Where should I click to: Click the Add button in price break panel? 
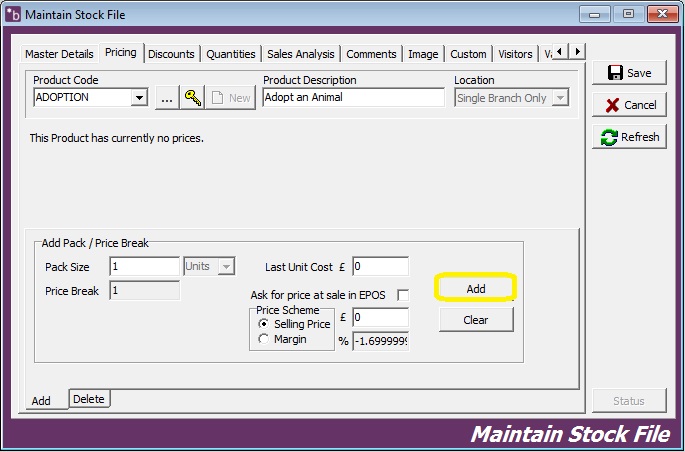(476, 288)
